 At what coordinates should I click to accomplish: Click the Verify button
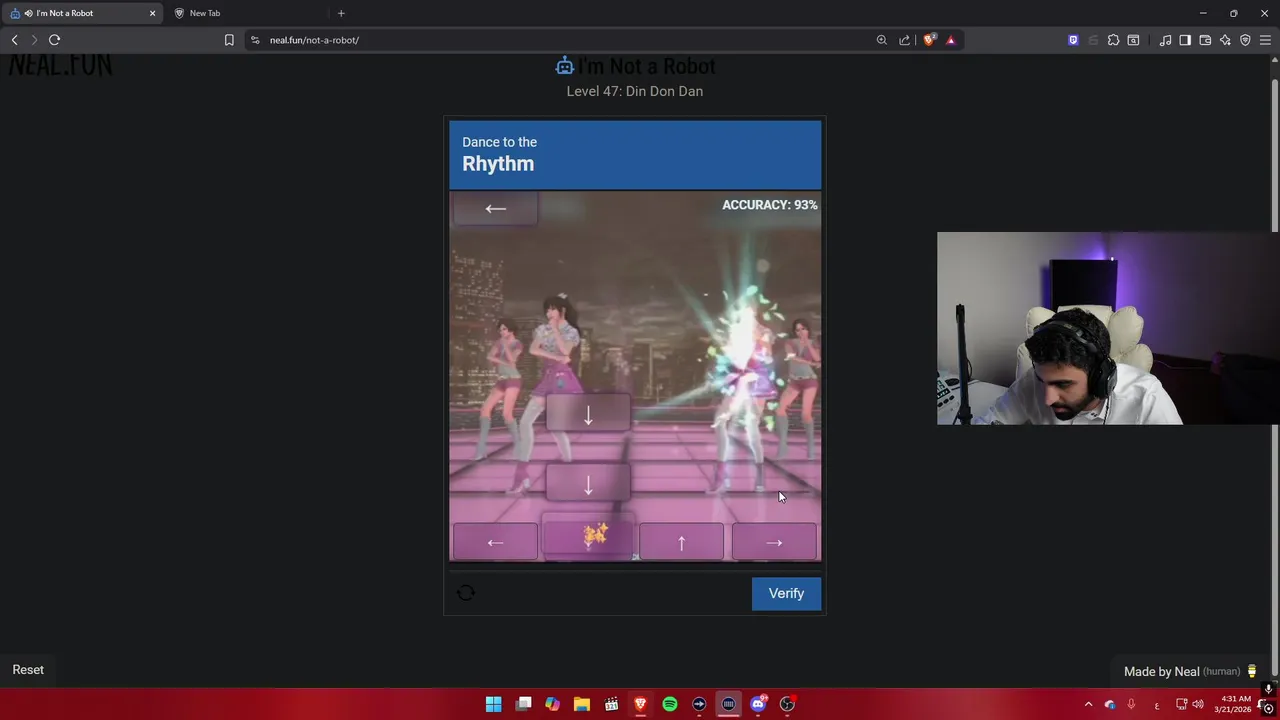(786, 593)
